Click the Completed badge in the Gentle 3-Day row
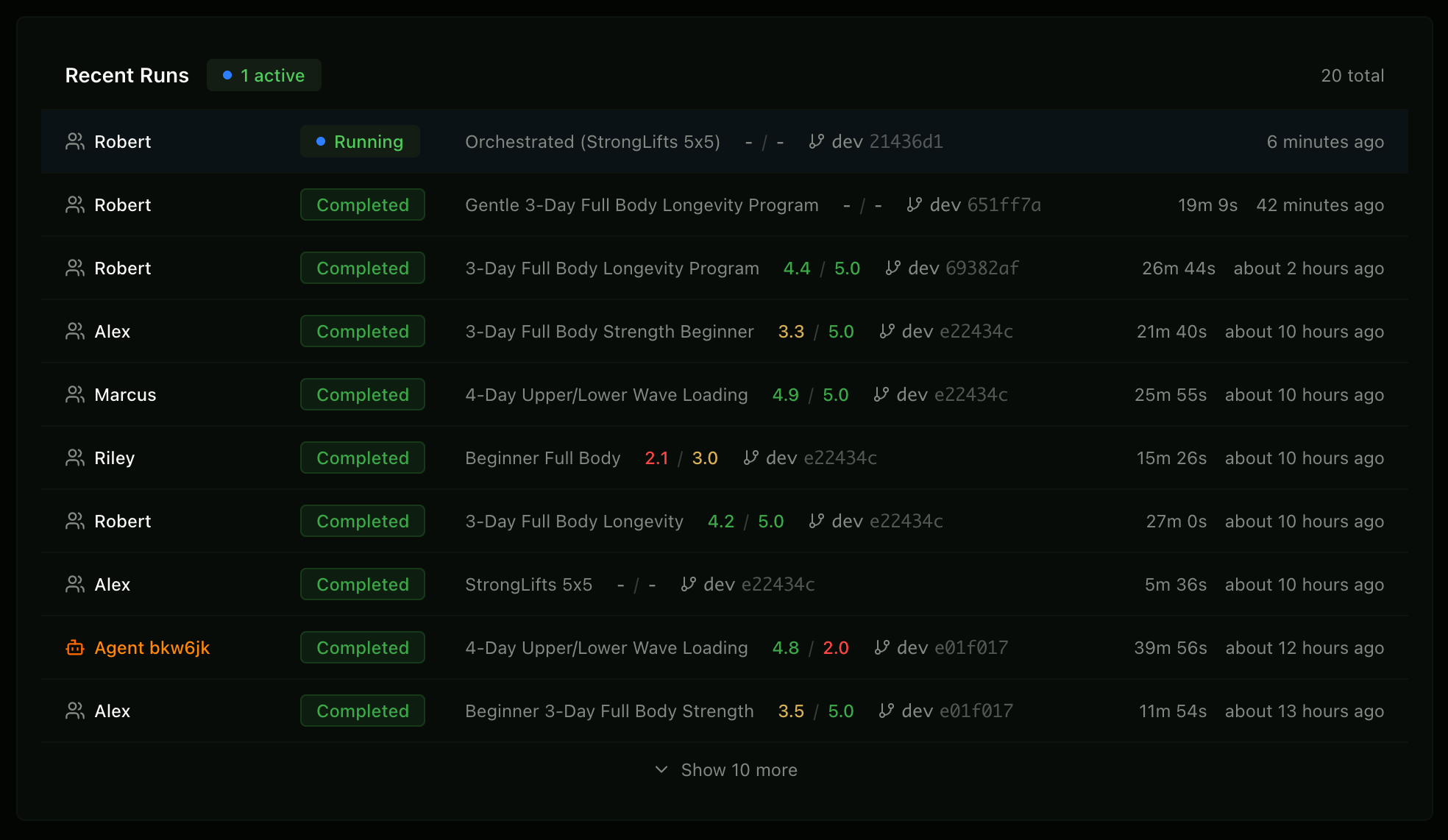1448x840 pixels. 363,204
